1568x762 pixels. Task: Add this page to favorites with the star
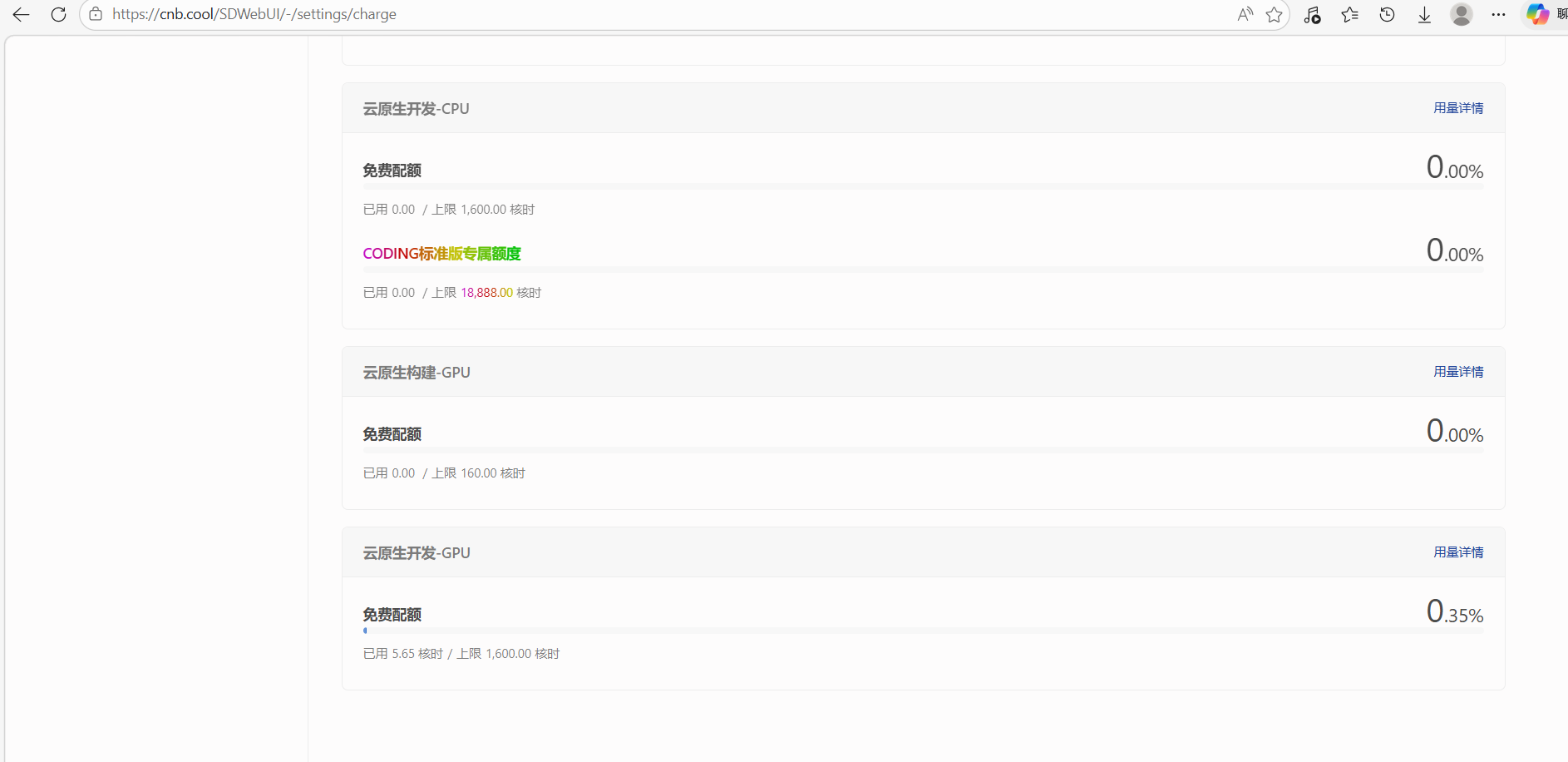point(1274,14)
